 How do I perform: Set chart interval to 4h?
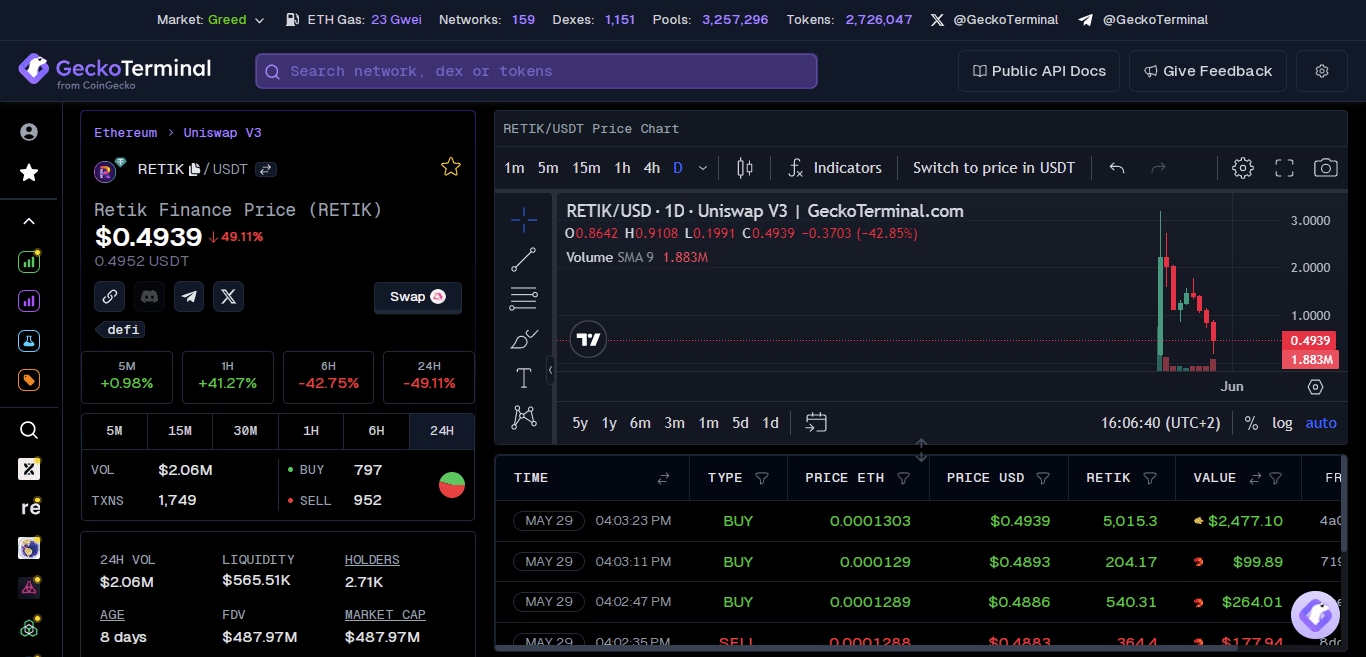pos(652,168)
